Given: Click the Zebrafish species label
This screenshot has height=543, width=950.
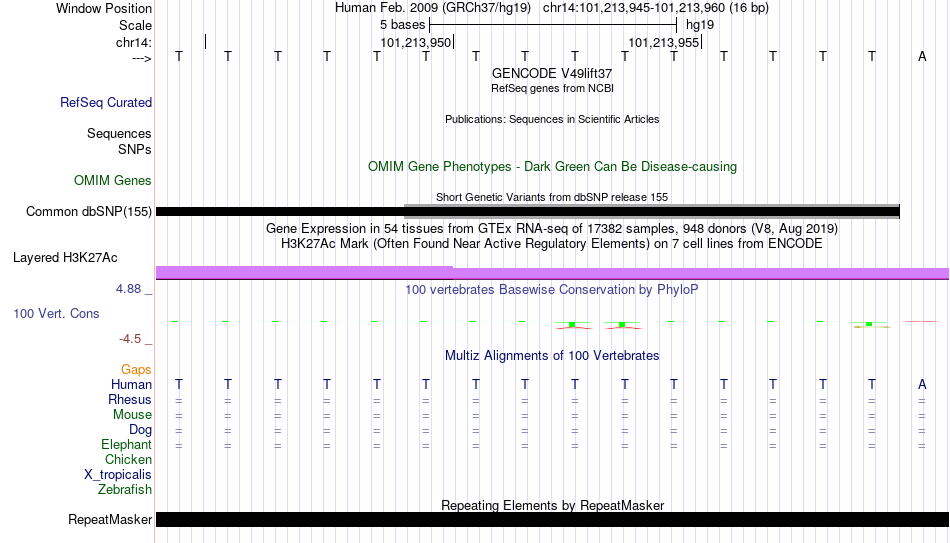Looking at the screenshot, I should pyautogui.click(x=125, y=490).
